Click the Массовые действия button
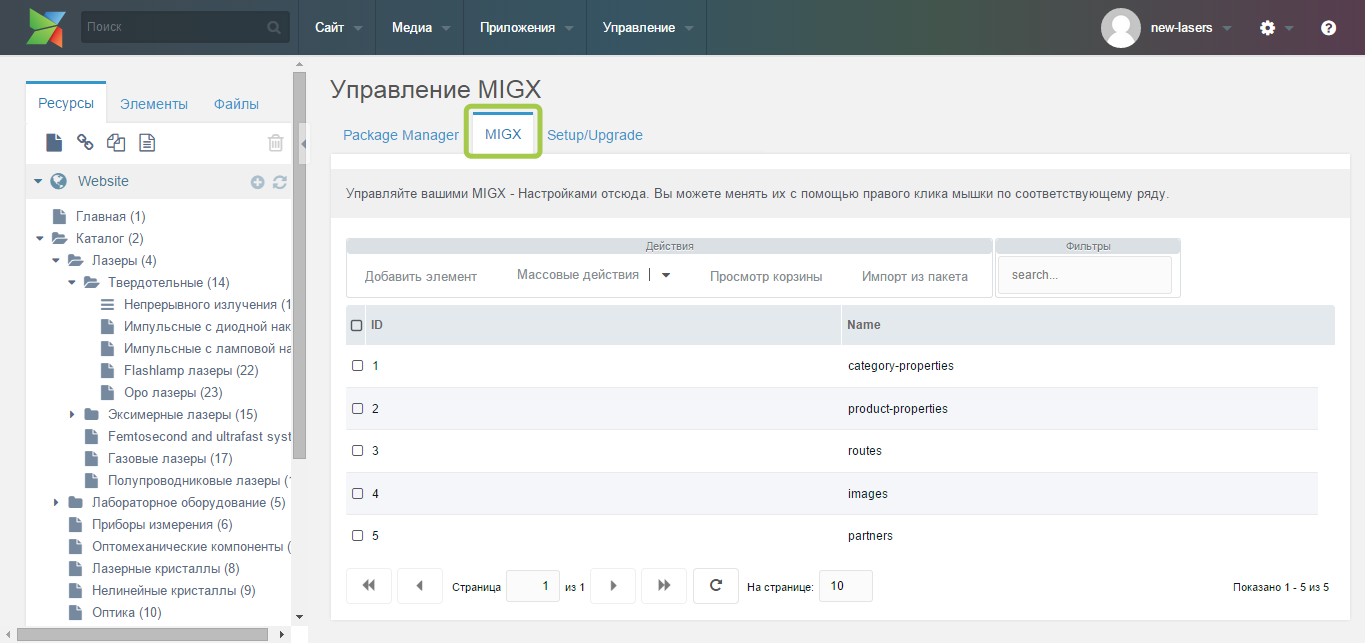Image resolution: width=1365 pixels, height=643 pixels. pos(578,275)
